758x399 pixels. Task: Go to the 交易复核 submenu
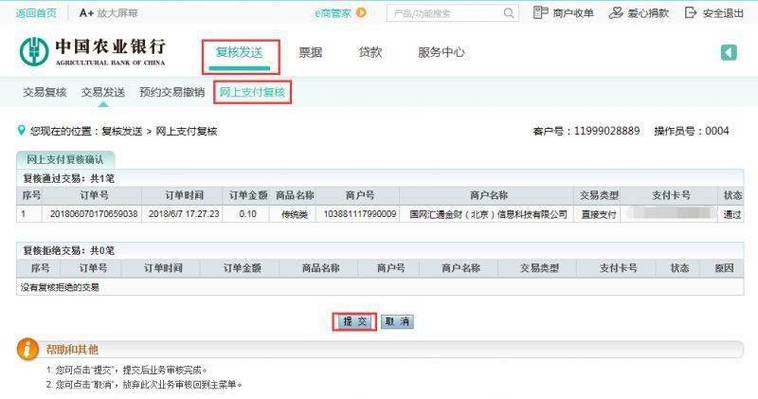[x=44, y=92]
